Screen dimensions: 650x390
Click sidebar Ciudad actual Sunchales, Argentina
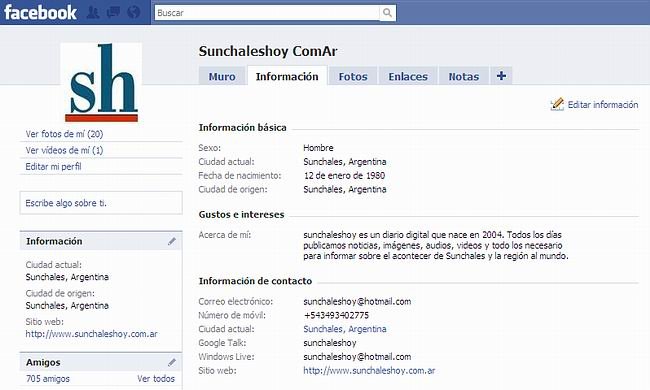67,276
